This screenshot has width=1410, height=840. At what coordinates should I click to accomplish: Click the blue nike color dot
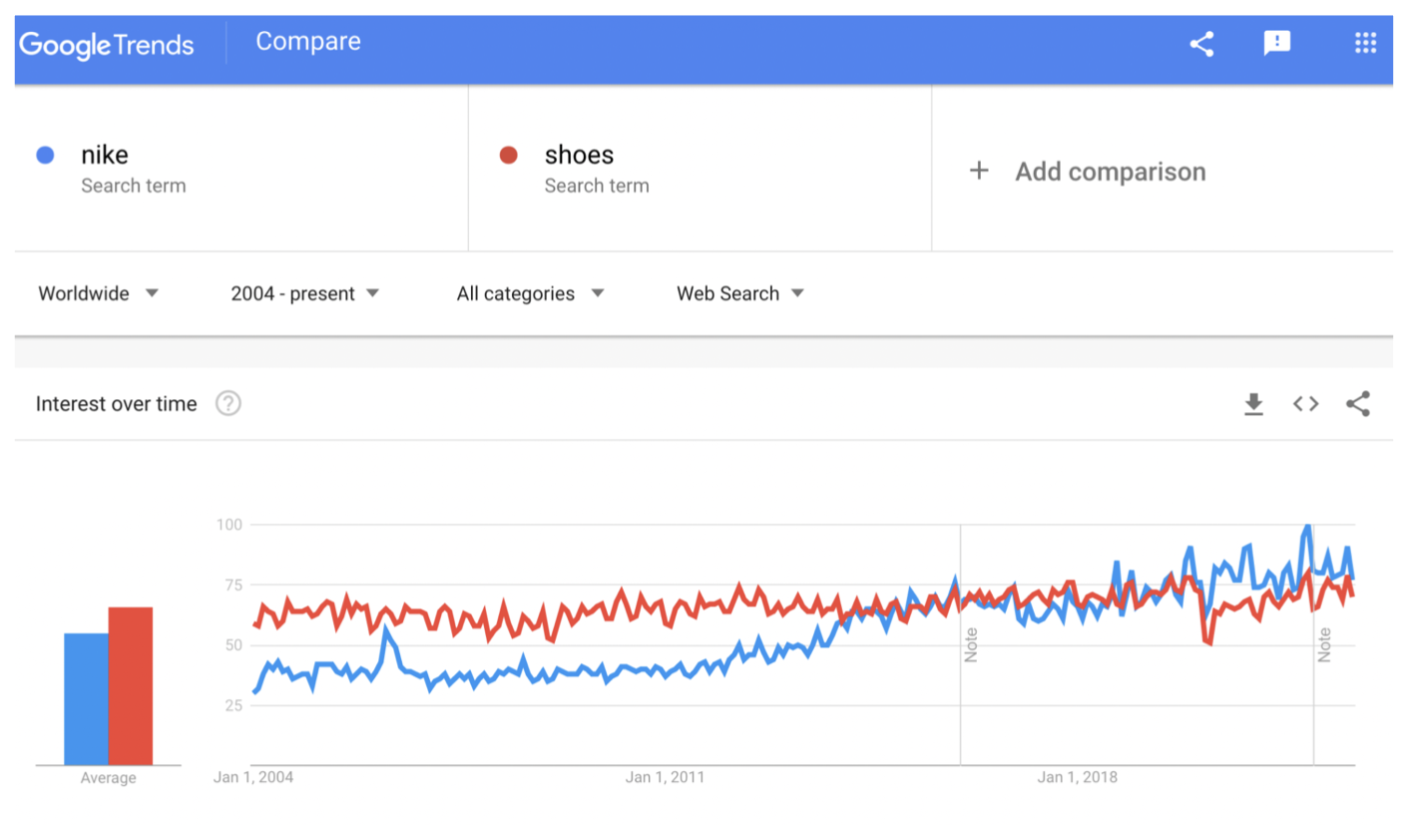pyautogui.click(x=45, y=155)
